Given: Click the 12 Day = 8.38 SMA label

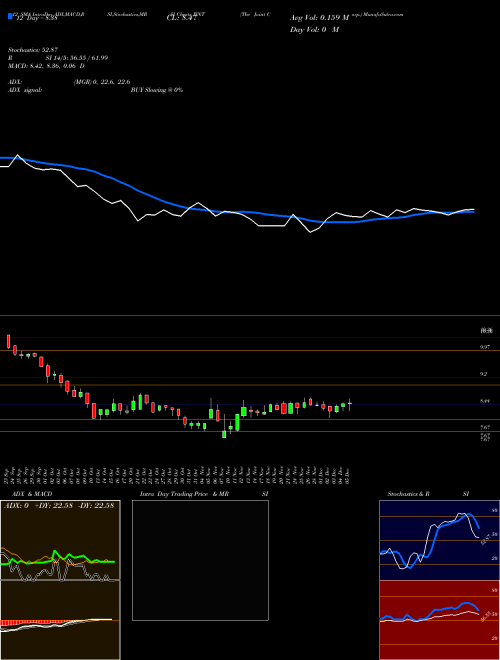Looking at the screenshot, I should 37,18.
